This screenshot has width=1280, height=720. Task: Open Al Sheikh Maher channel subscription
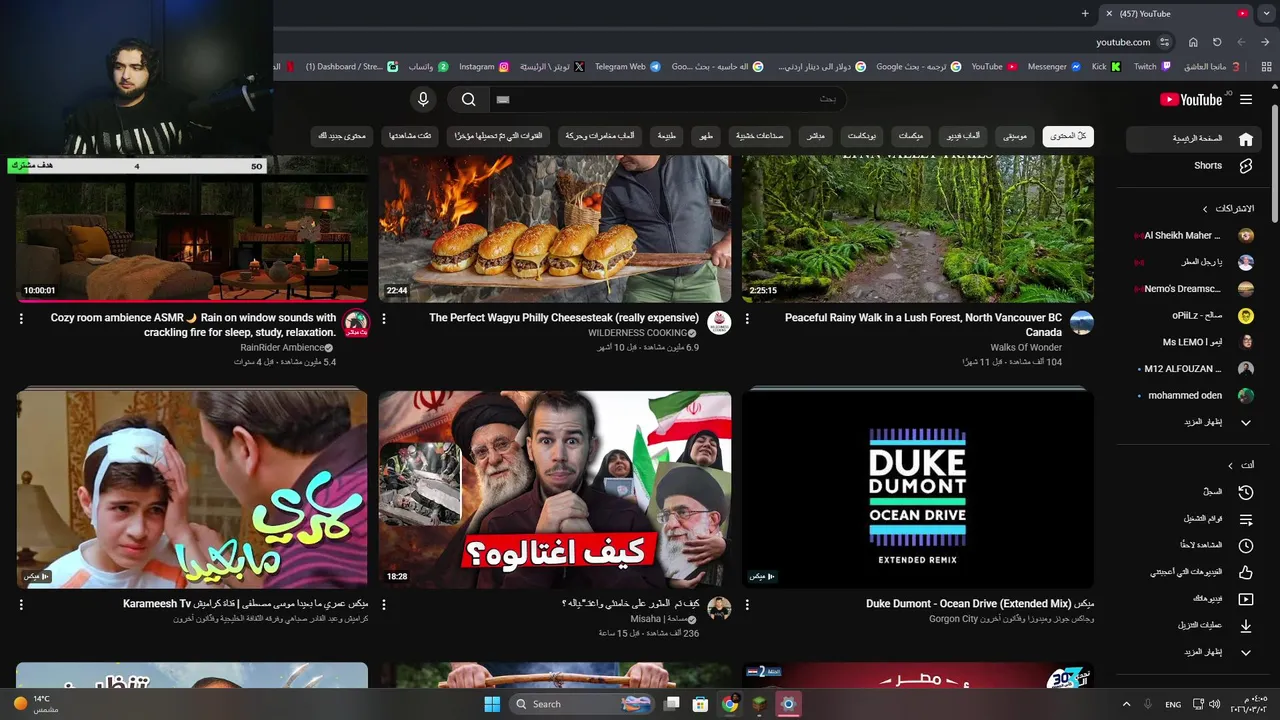tap(1193, 236)
